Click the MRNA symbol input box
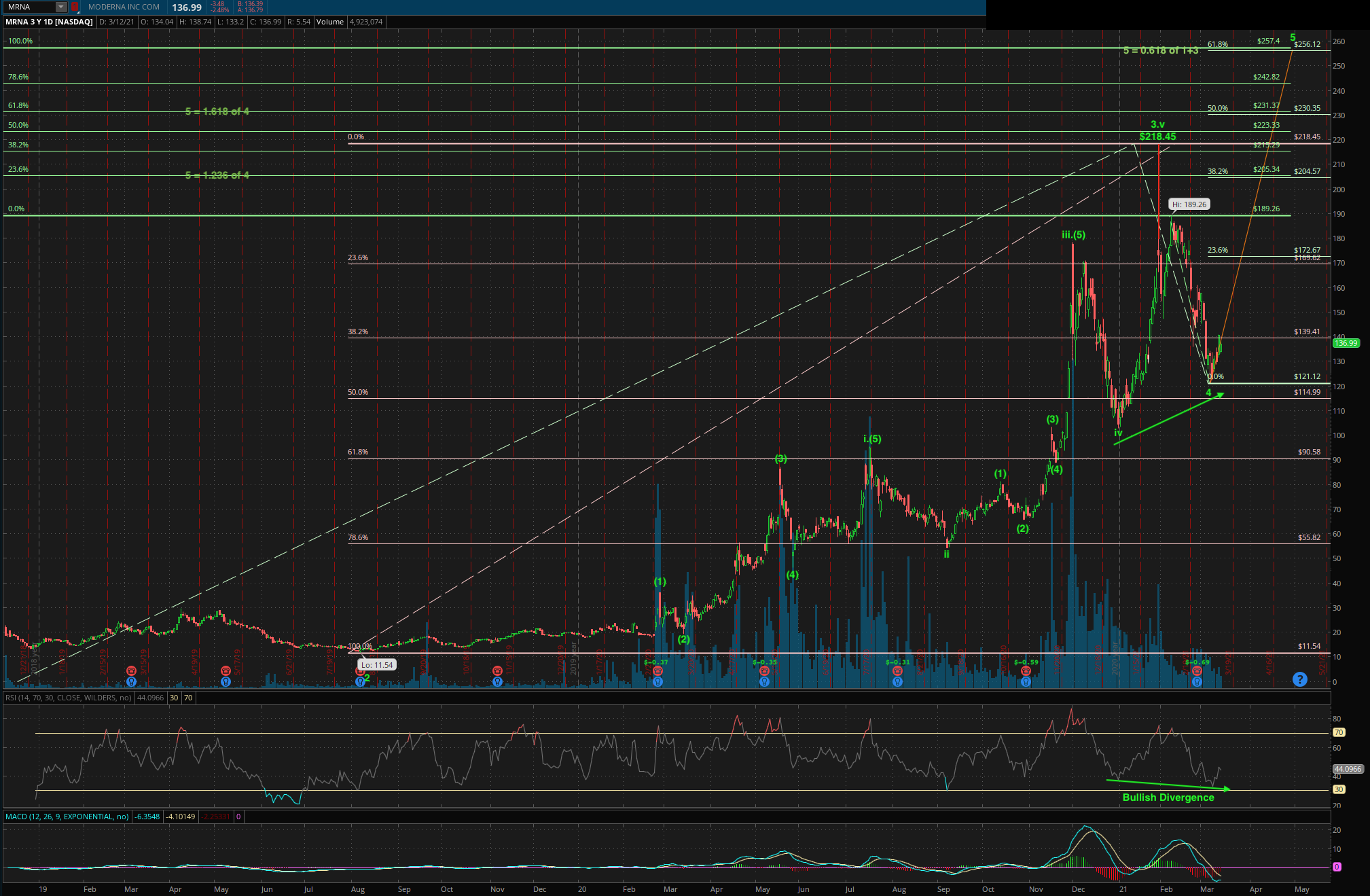 [x=29, y=7]
